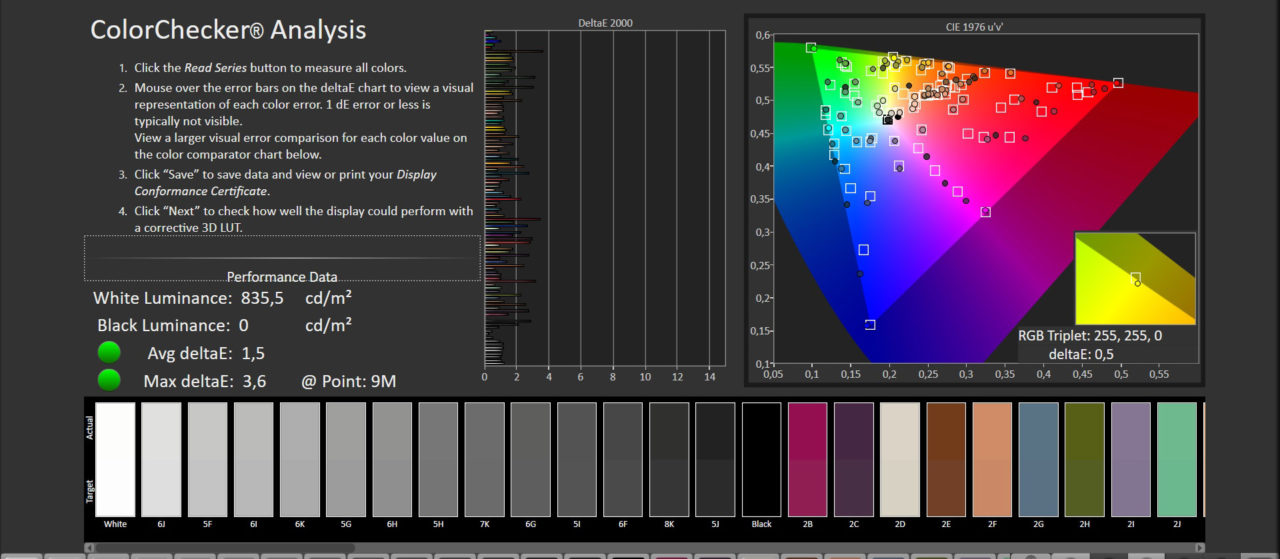Click the CIE 1976 u'v' chart title
Image resolution: width=1280 pixels, height=559 pixels.
click(974, 26)
